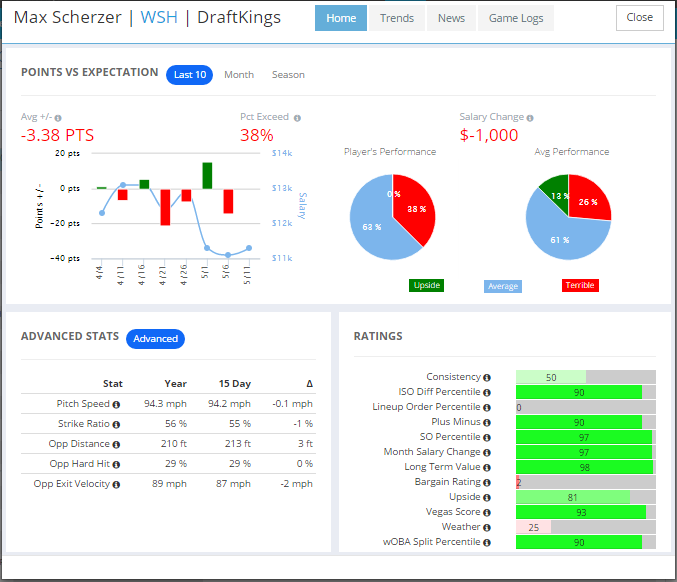Click Plus Minus info icon
The height and width of the screenshot is (582, 677).
[x=487, y=423]
